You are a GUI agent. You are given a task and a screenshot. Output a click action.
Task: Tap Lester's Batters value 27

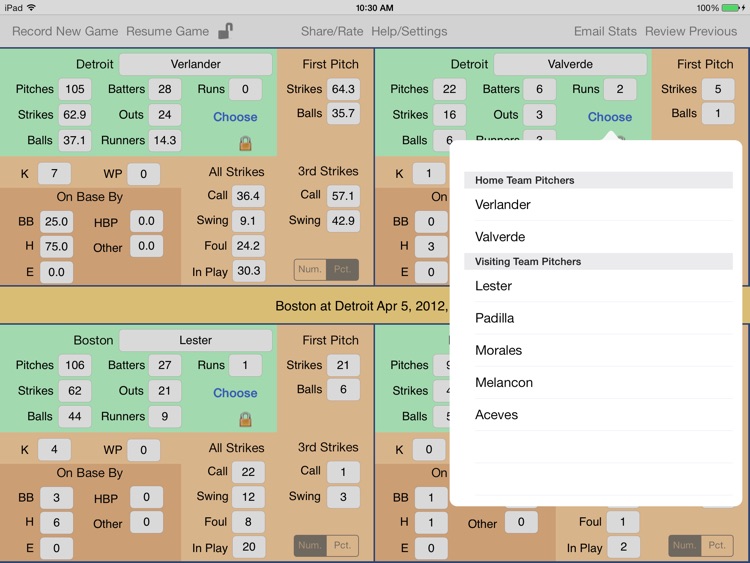(x=165, y=365)
